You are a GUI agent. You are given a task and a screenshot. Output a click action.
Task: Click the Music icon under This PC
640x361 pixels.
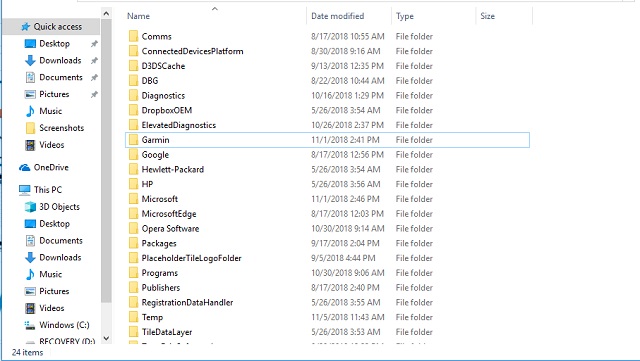click(x=30, y=274)
